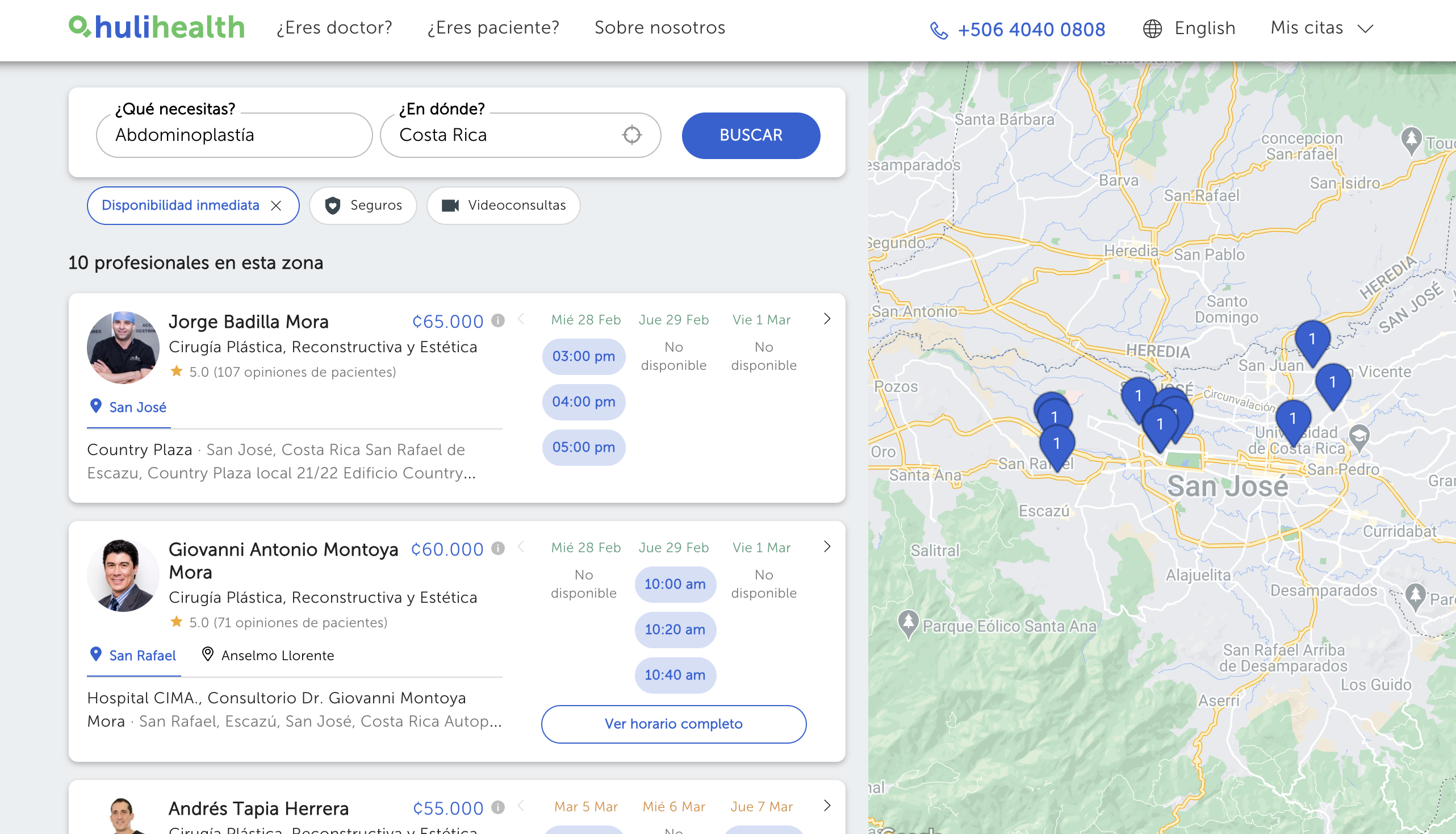Viewport: 1456px width, 834px height.
Task: Click info icon beside ₡65.000 price
Action: [x=498, y=321]
